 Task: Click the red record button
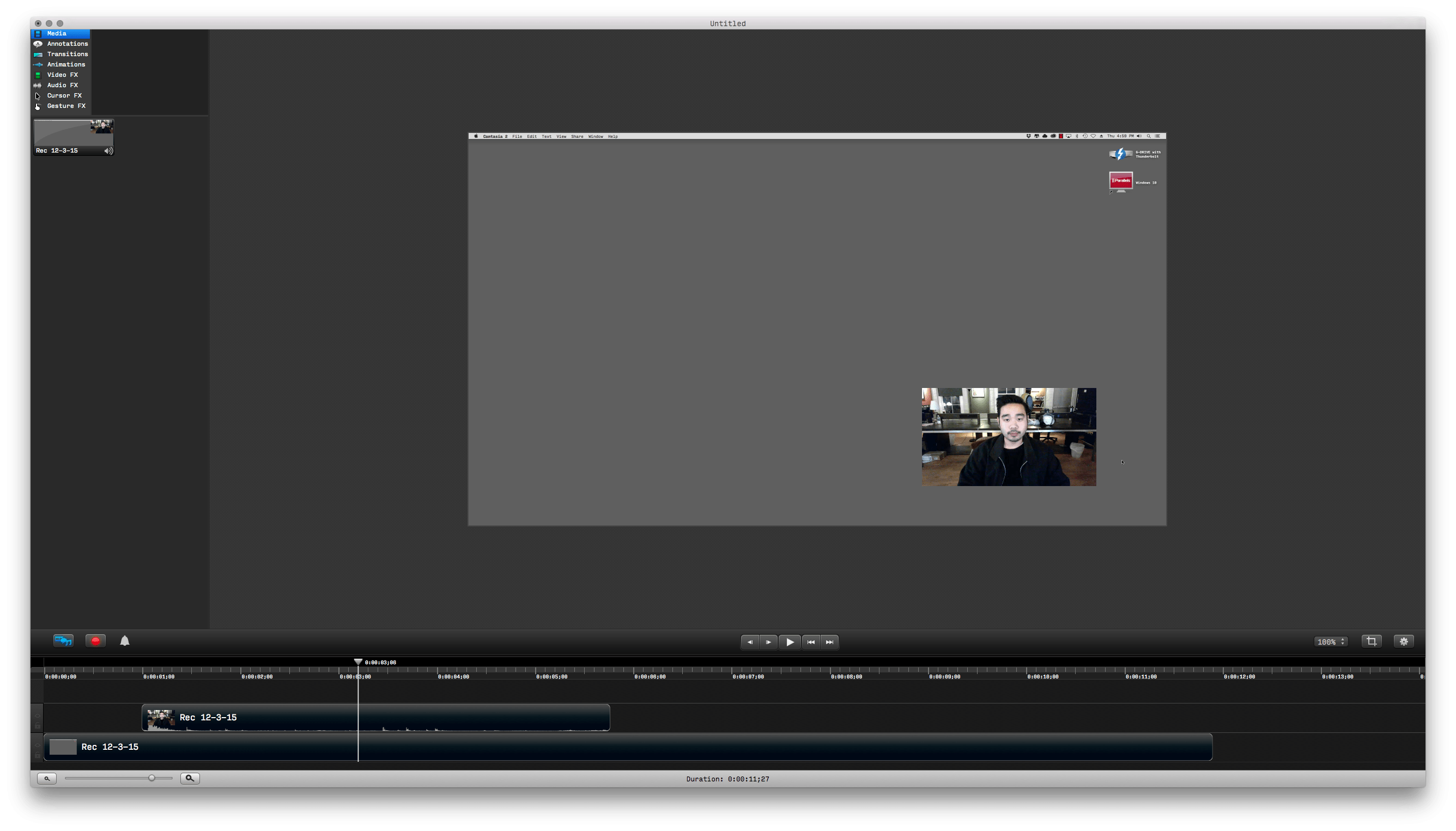pyautogui.click(x=95, y=641)
